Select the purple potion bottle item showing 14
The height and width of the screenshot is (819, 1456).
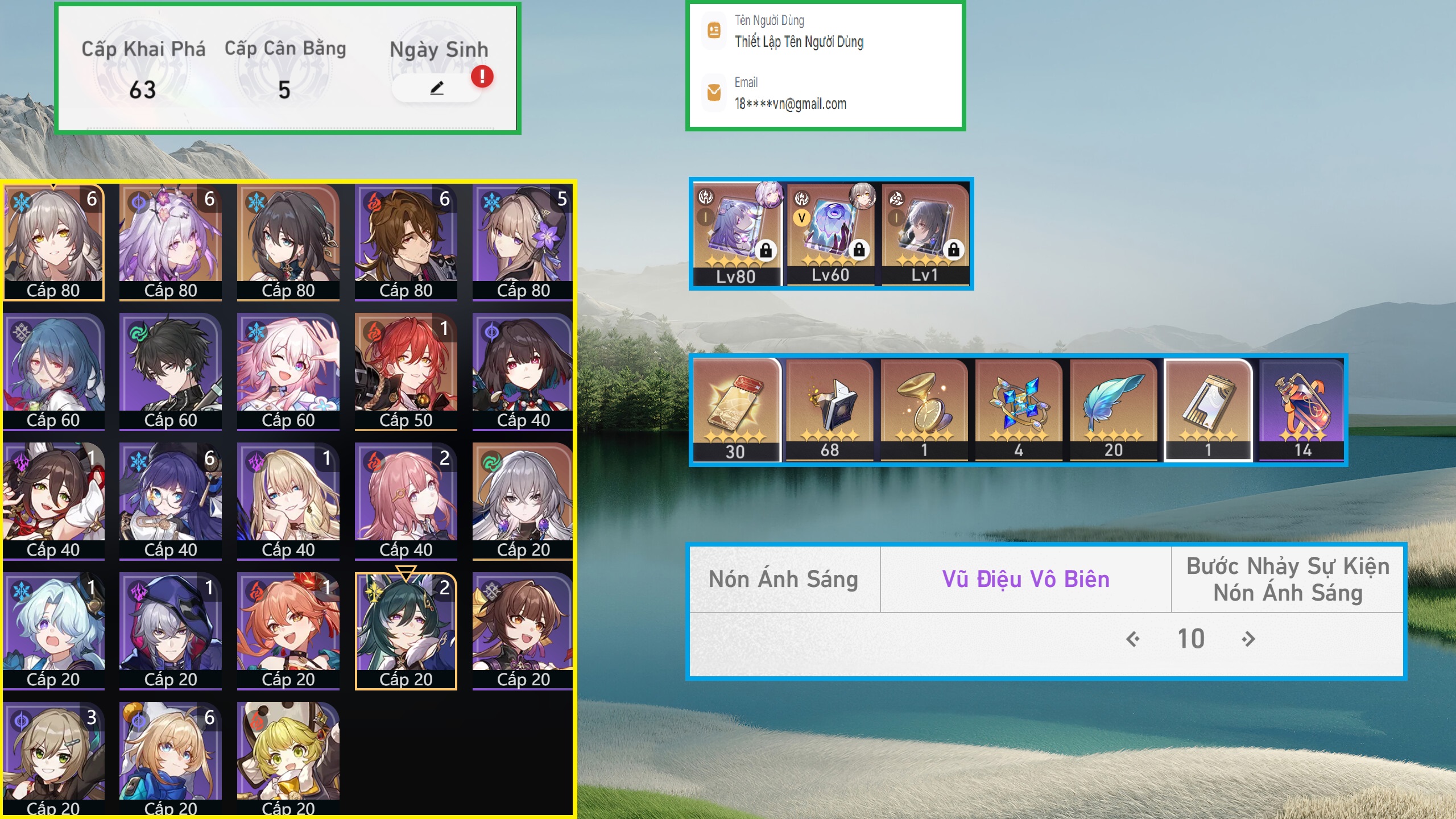[1302, 409]
